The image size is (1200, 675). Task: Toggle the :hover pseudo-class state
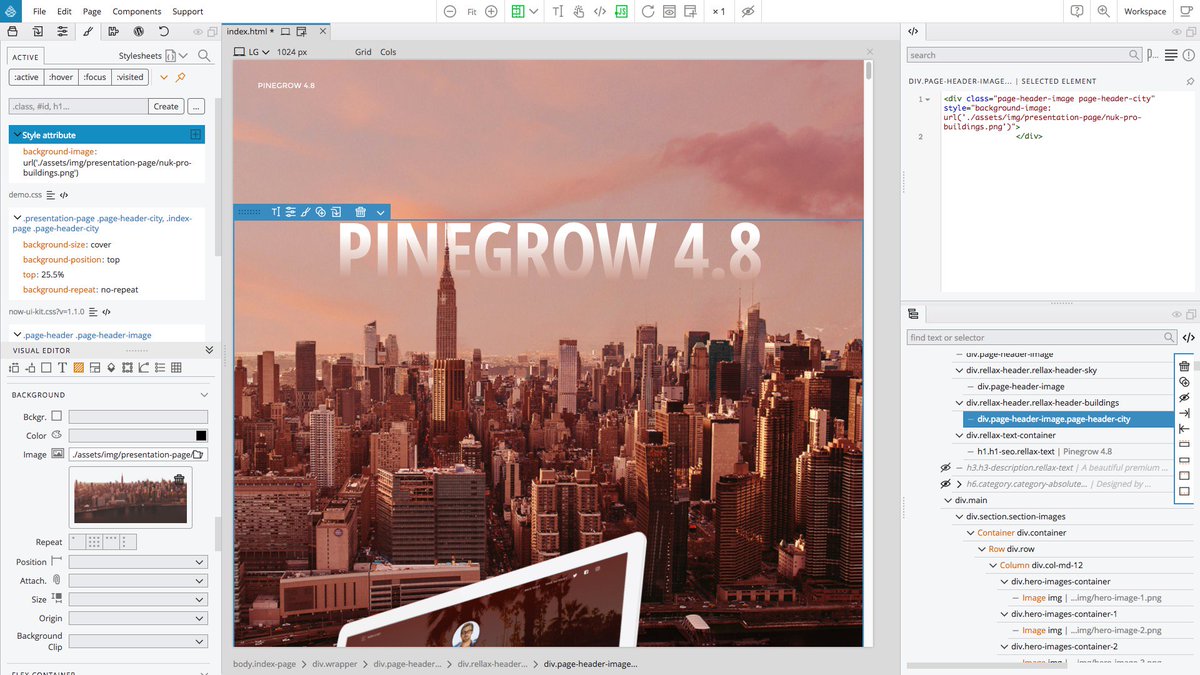61,77
